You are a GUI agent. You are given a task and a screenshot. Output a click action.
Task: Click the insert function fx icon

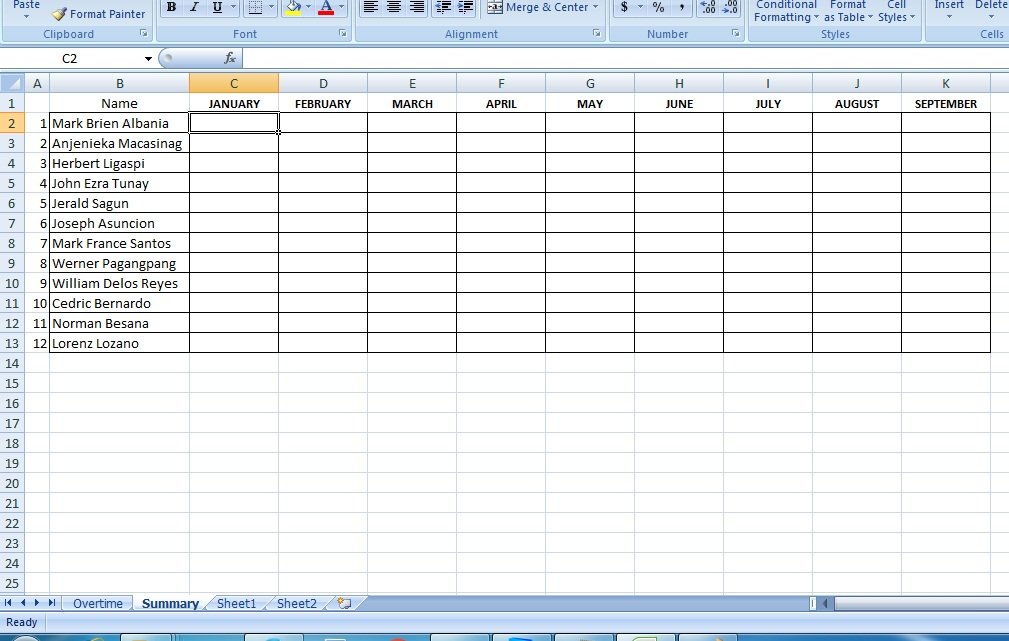[x=230, y=59]
